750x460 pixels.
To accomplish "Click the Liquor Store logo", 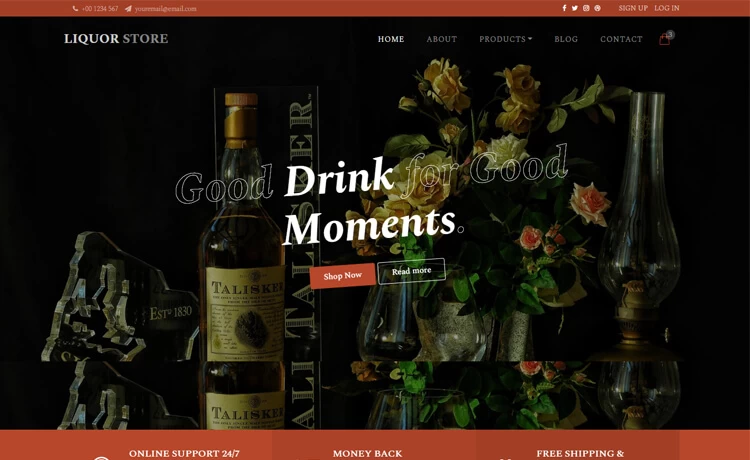I will coord(116,38).
